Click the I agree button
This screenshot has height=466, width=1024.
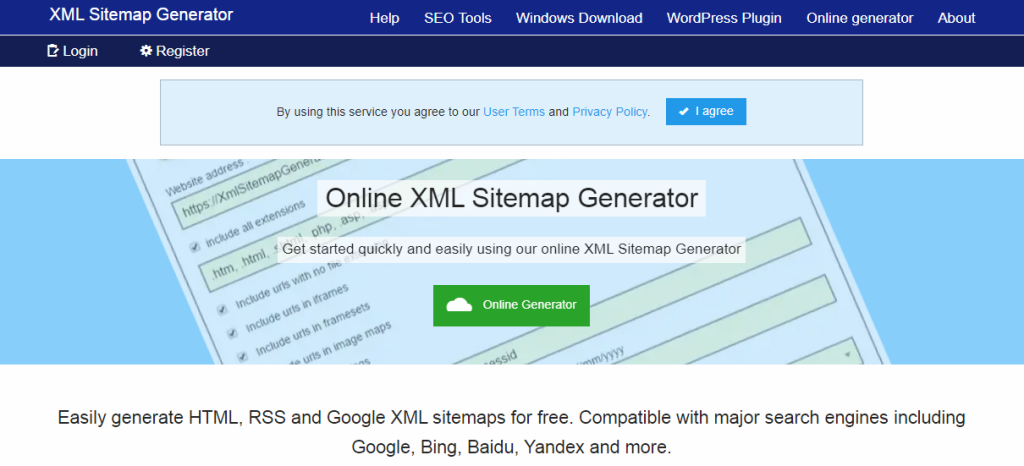706,112
